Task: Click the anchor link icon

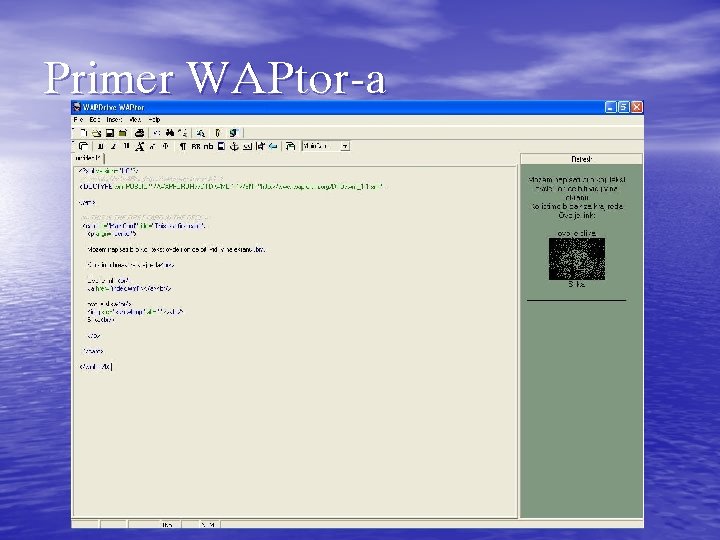Action: click(234, 146)
